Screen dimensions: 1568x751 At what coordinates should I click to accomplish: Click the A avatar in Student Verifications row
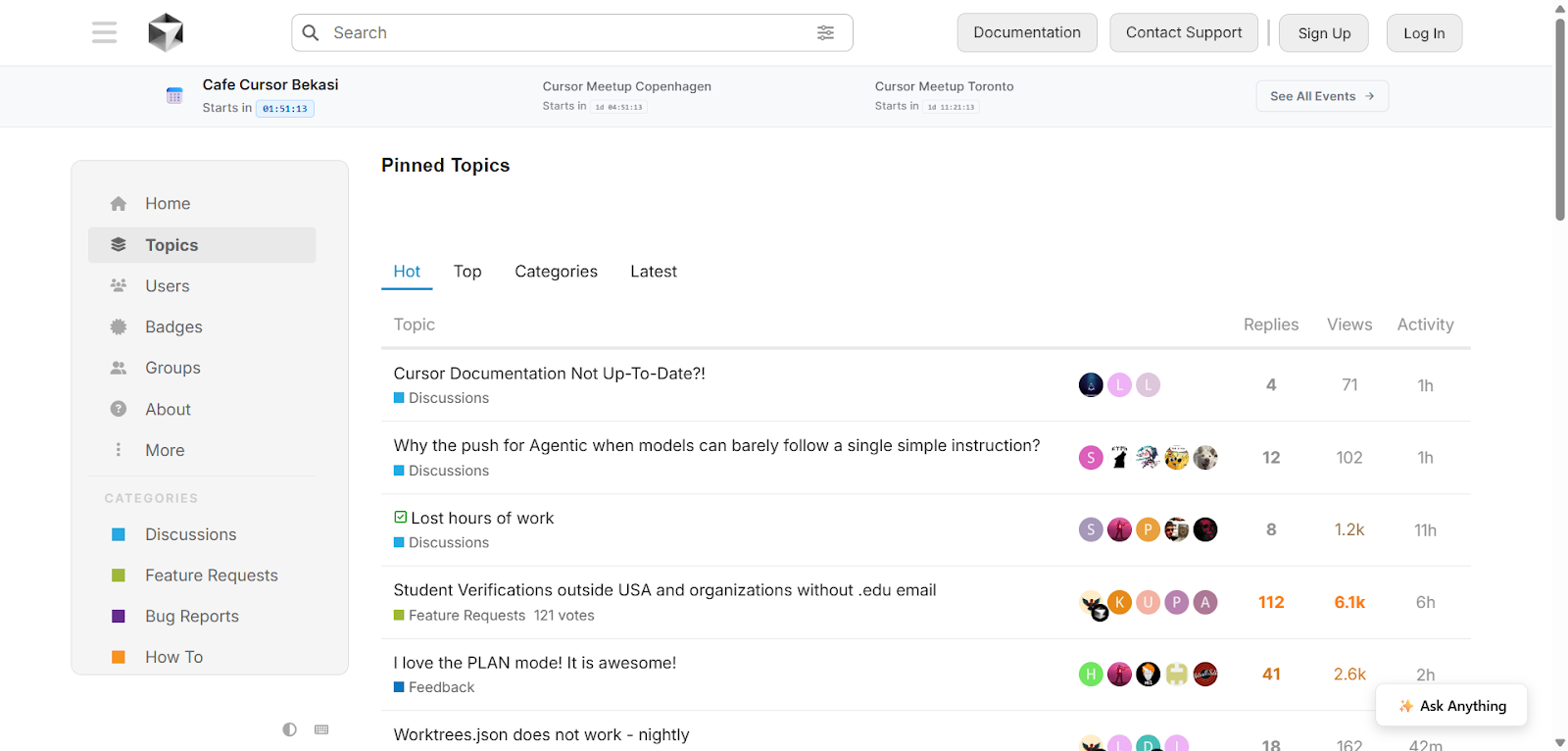[x=1205, y=602]
